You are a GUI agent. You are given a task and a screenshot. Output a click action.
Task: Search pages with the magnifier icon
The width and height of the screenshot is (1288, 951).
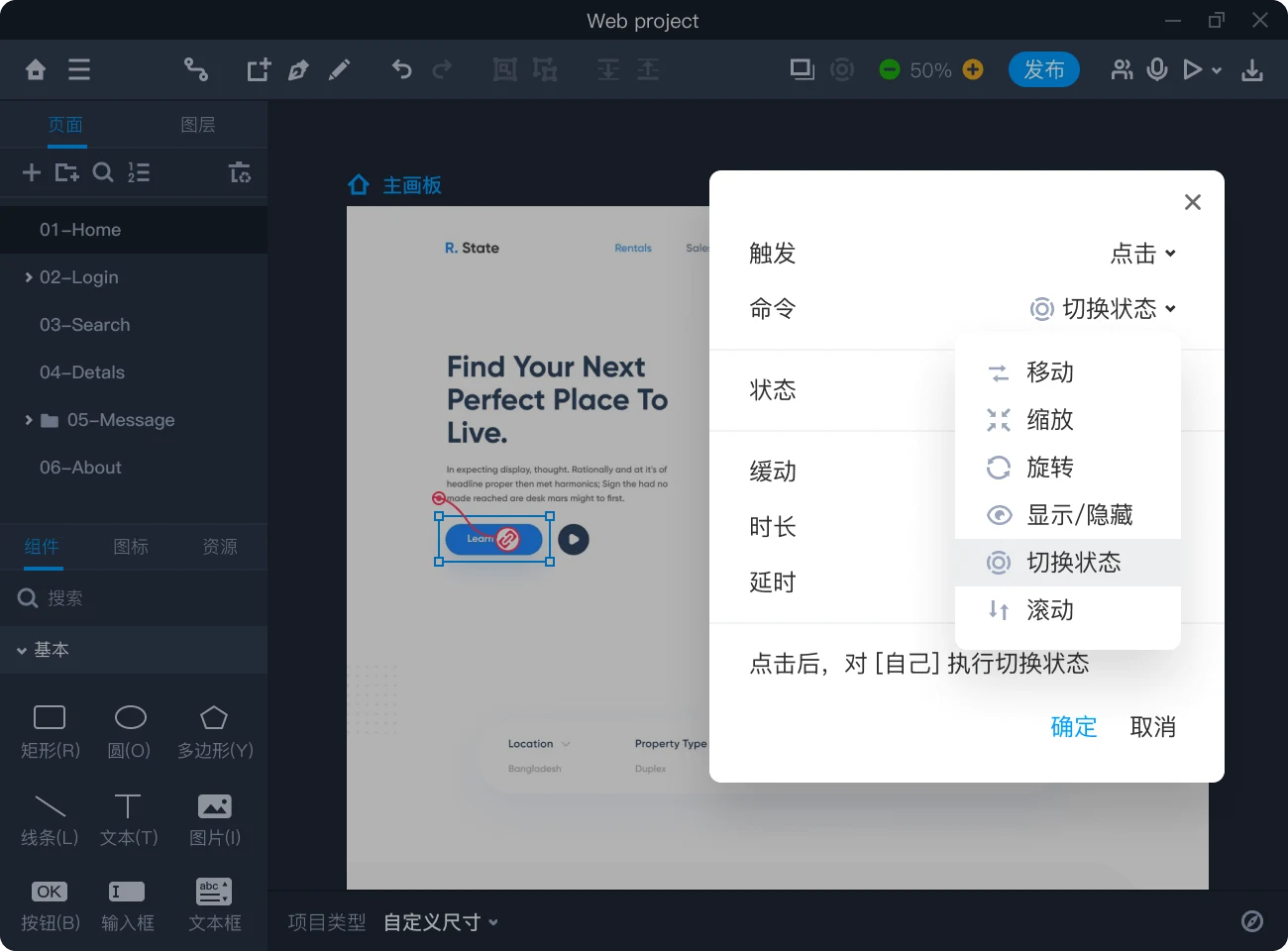pos(103,172)
